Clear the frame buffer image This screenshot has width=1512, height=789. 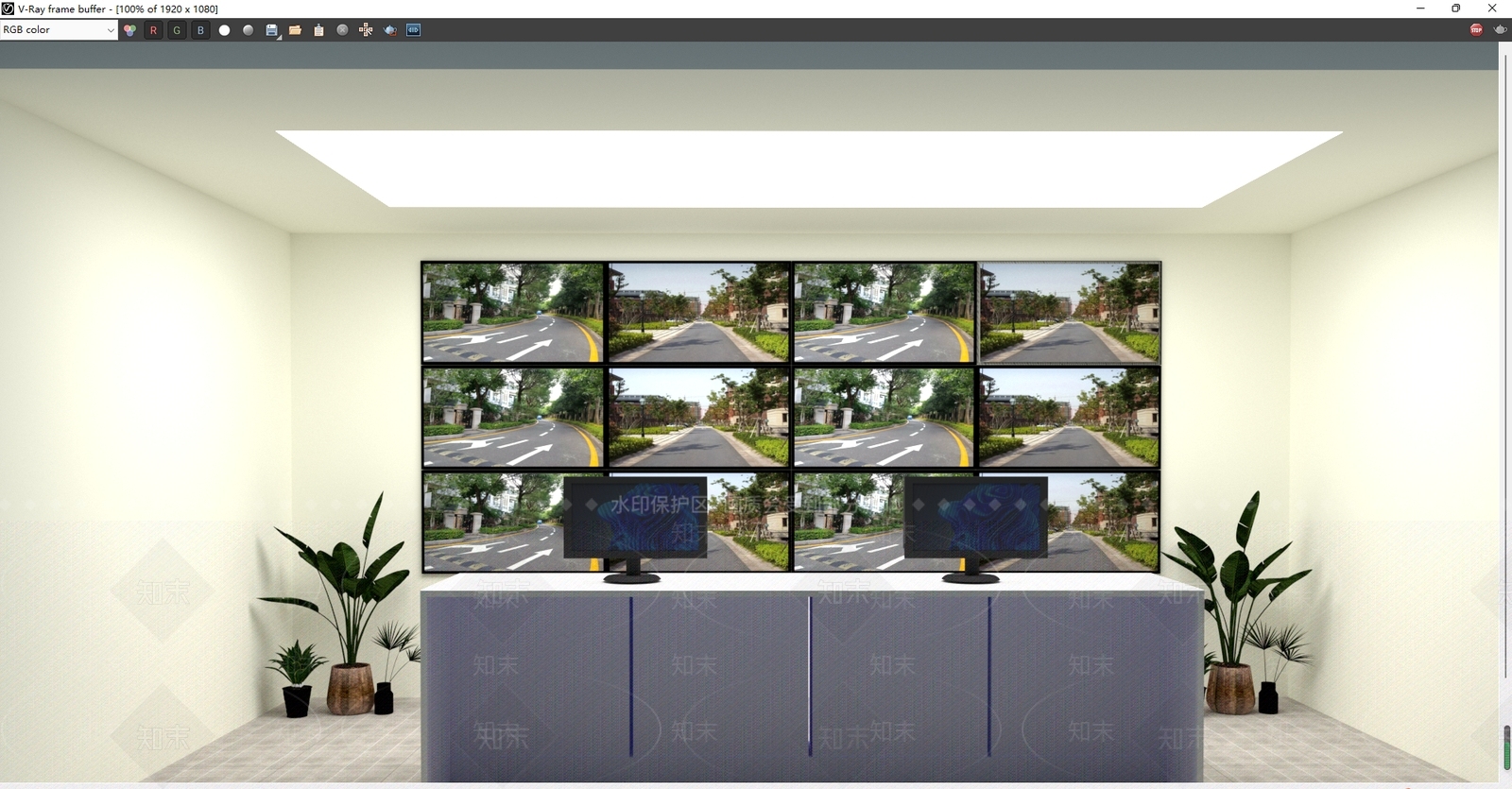(342, 30)
